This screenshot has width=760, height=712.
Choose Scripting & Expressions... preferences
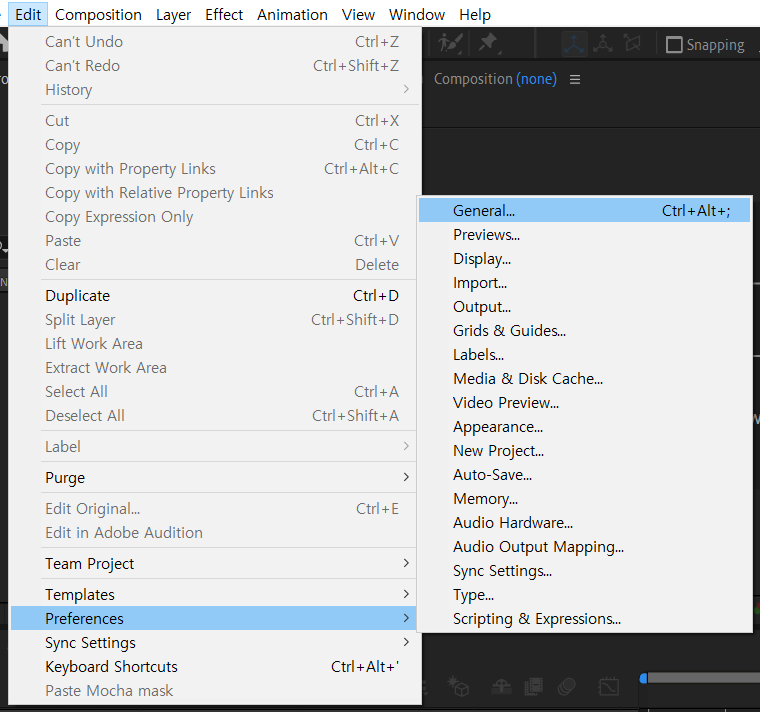pyautogui.click(x=585, y=619)
